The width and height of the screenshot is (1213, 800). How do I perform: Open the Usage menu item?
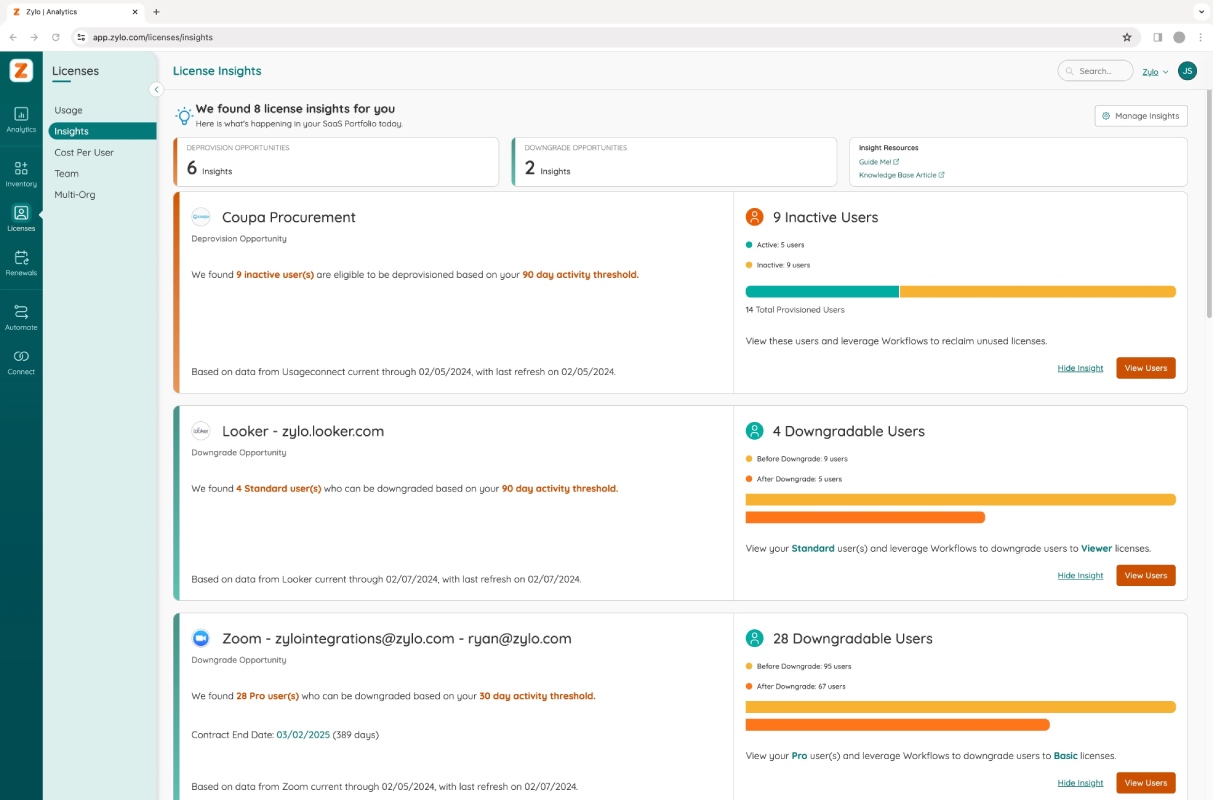[68, 110]
